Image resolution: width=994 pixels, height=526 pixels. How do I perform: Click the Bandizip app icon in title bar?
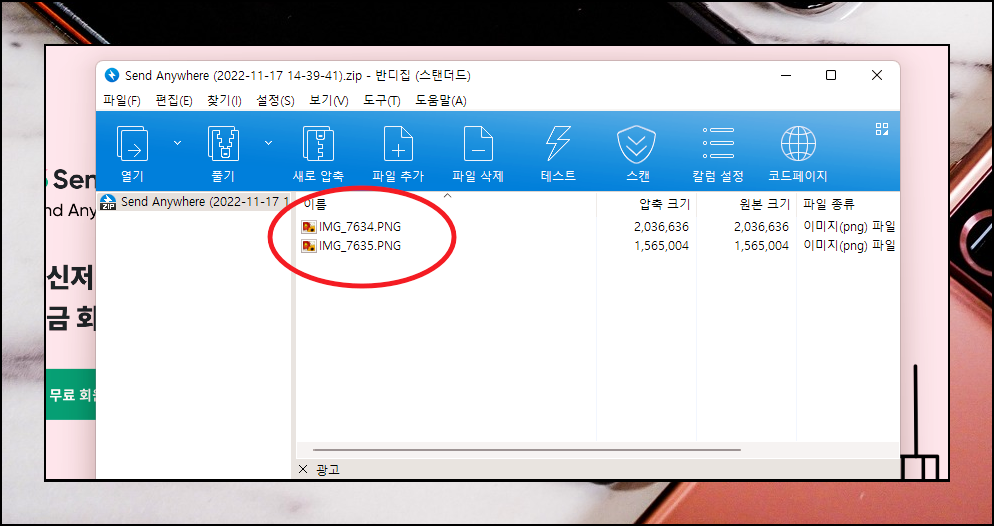[112, 75]
